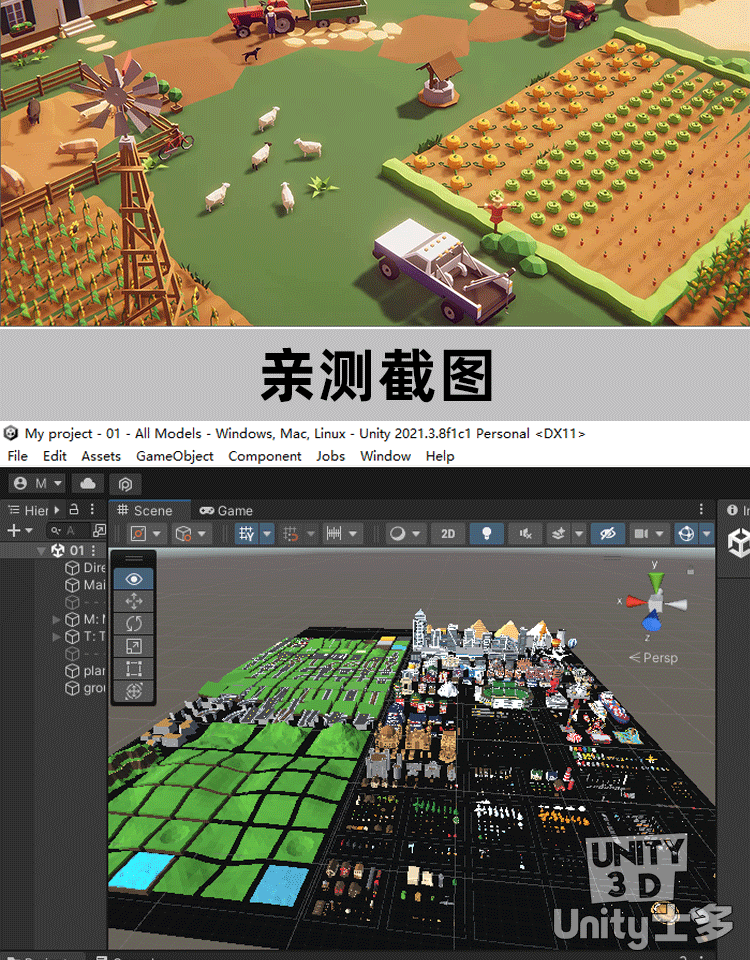Click the tool handle position (pivot) icon
Screen dimensions: 750x960
pyautogui.click(x=139, y=534)
